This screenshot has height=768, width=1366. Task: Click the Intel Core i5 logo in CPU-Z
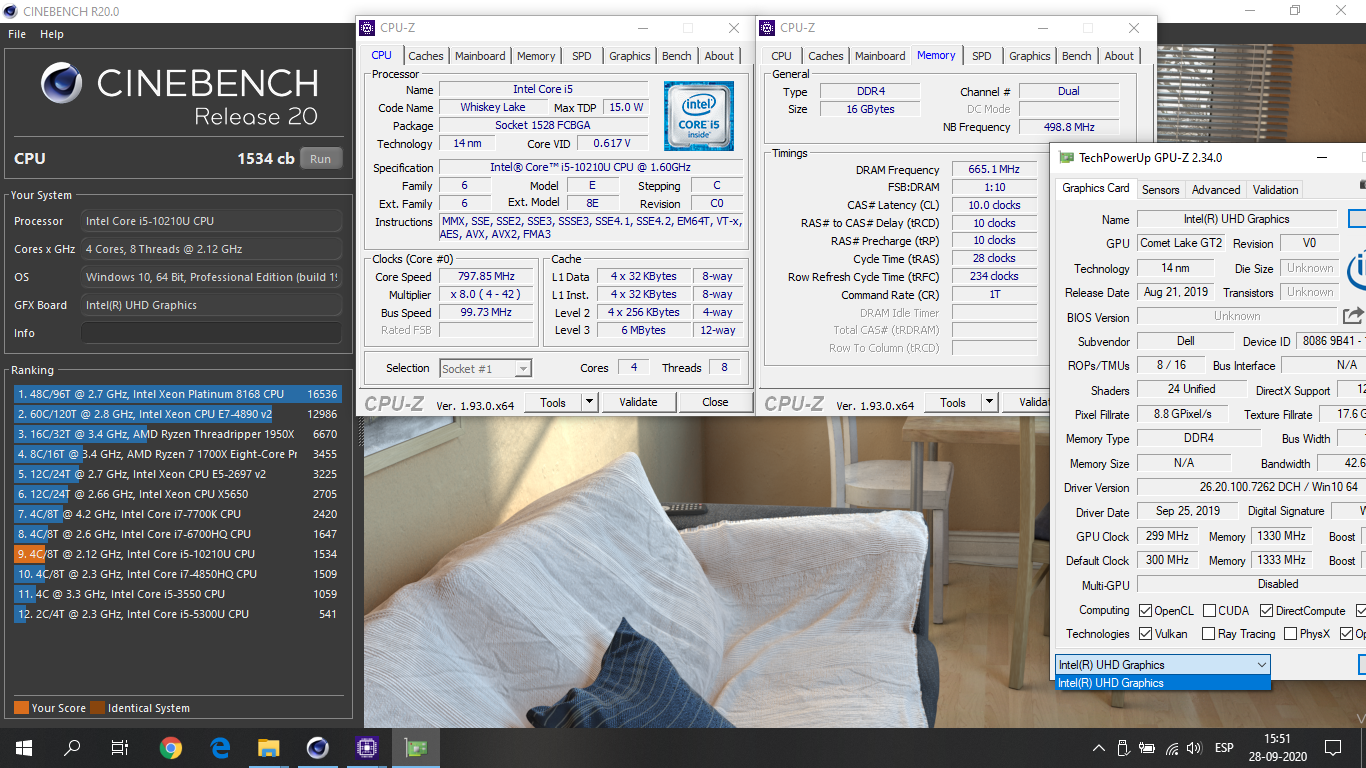(x=698, y=116)
